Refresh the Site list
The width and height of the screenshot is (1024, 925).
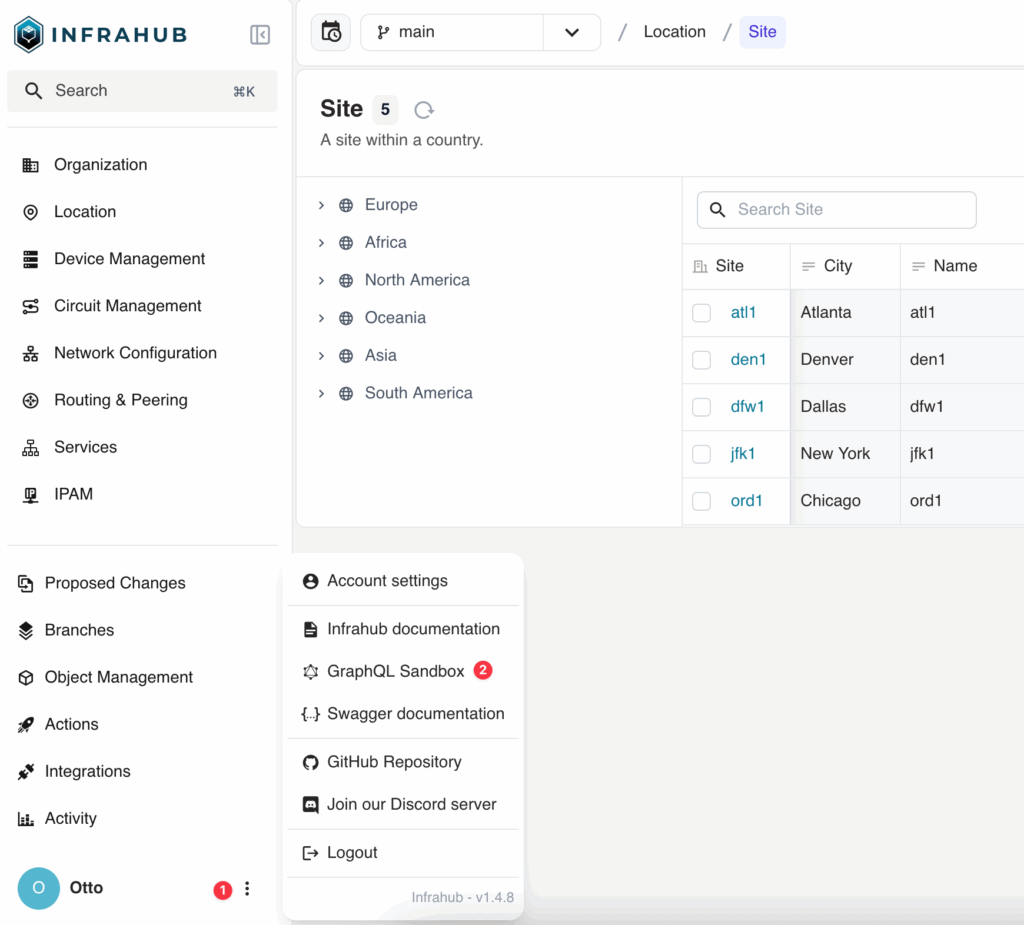(423, 110)
